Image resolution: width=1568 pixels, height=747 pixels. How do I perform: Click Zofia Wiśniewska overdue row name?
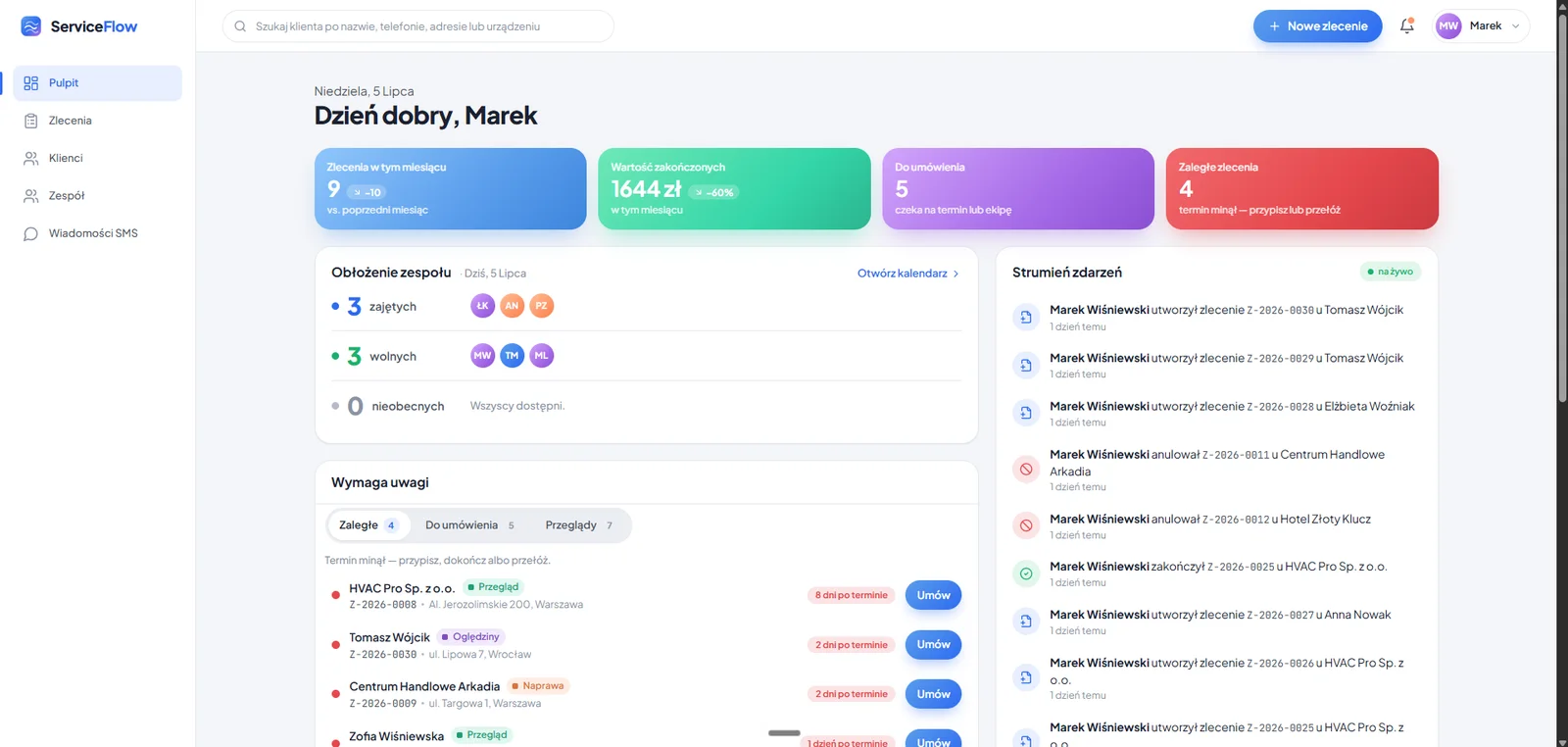click(x=397, y=736)
